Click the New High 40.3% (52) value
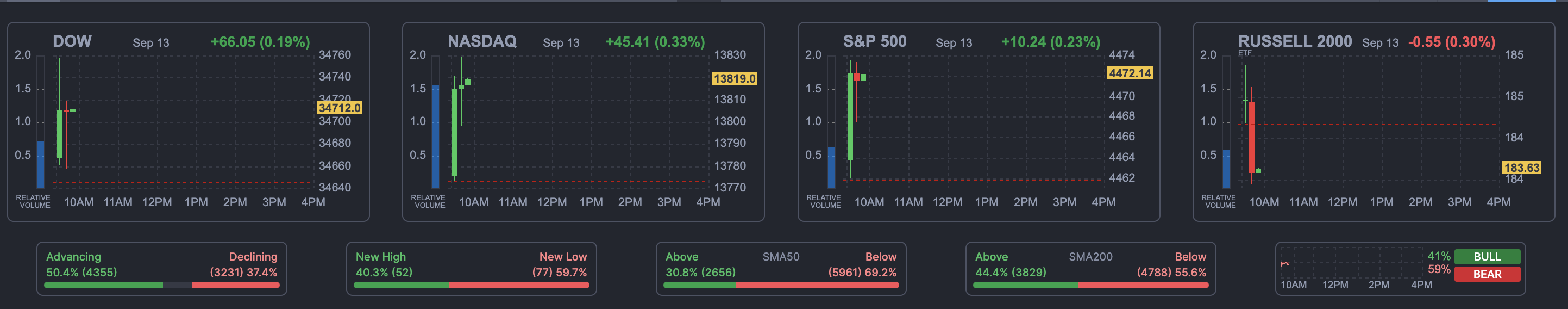The height and width of the screenshot is (309, 1568). (384, 273)
